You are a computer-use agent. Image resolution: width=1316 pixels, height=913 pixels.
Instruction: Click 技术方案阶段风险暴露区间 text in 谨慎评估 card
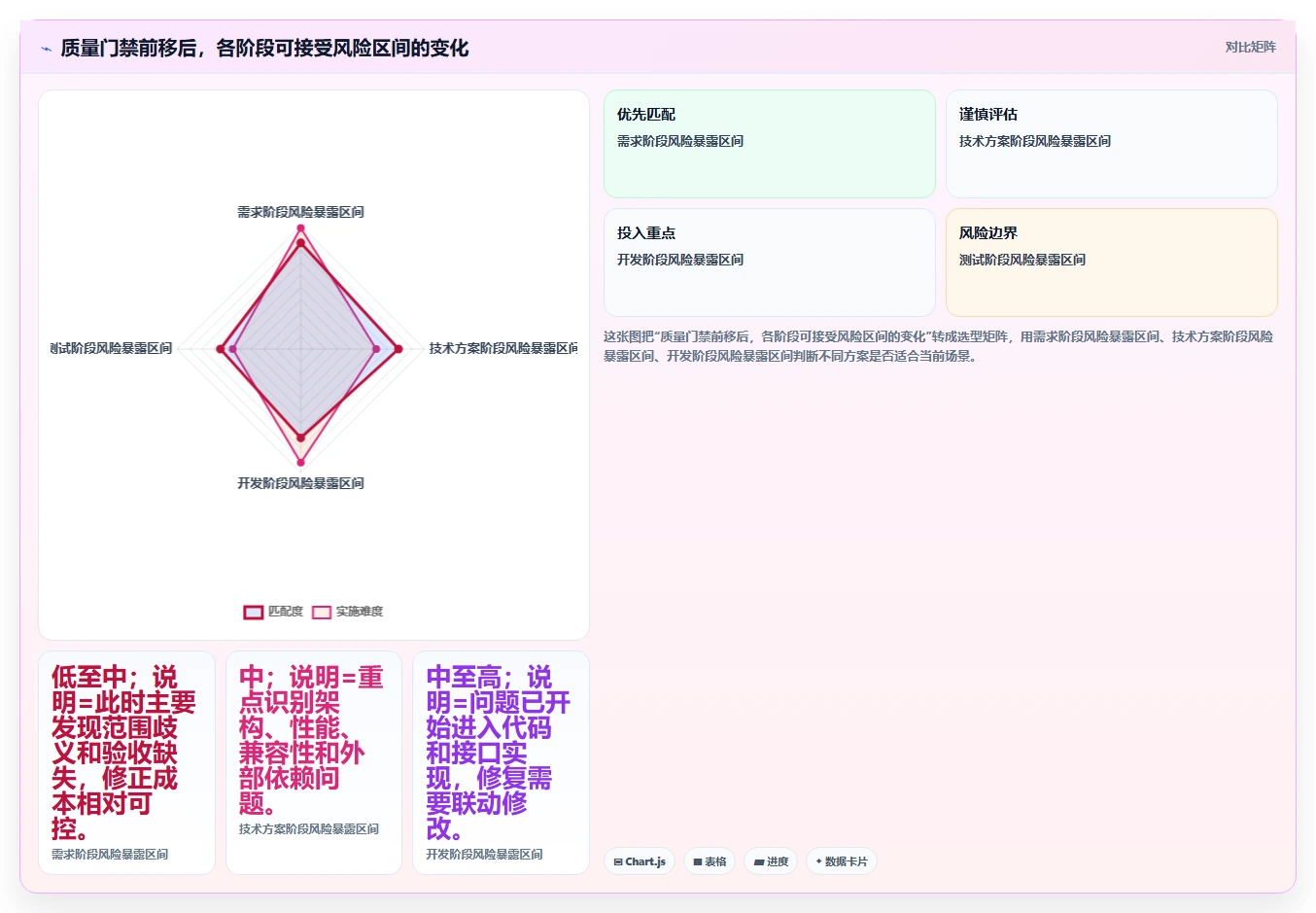click(1035, 141)
